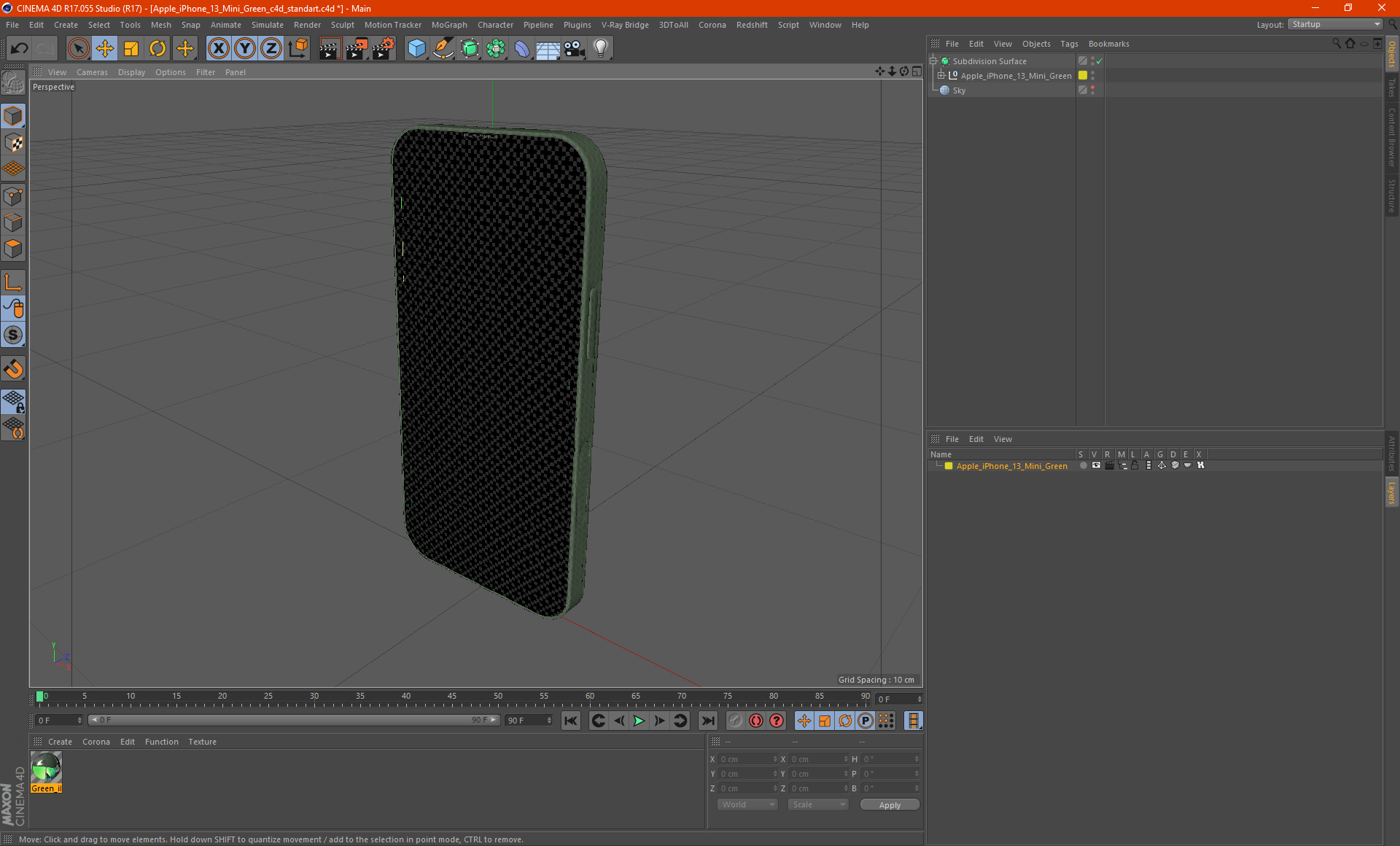The width and height of the screenshot is (1400, 846).
Task: Expand the Apple_iPhone_13_Mini_Green object tree
Action: pyautogui.click(x=941, y=75)
